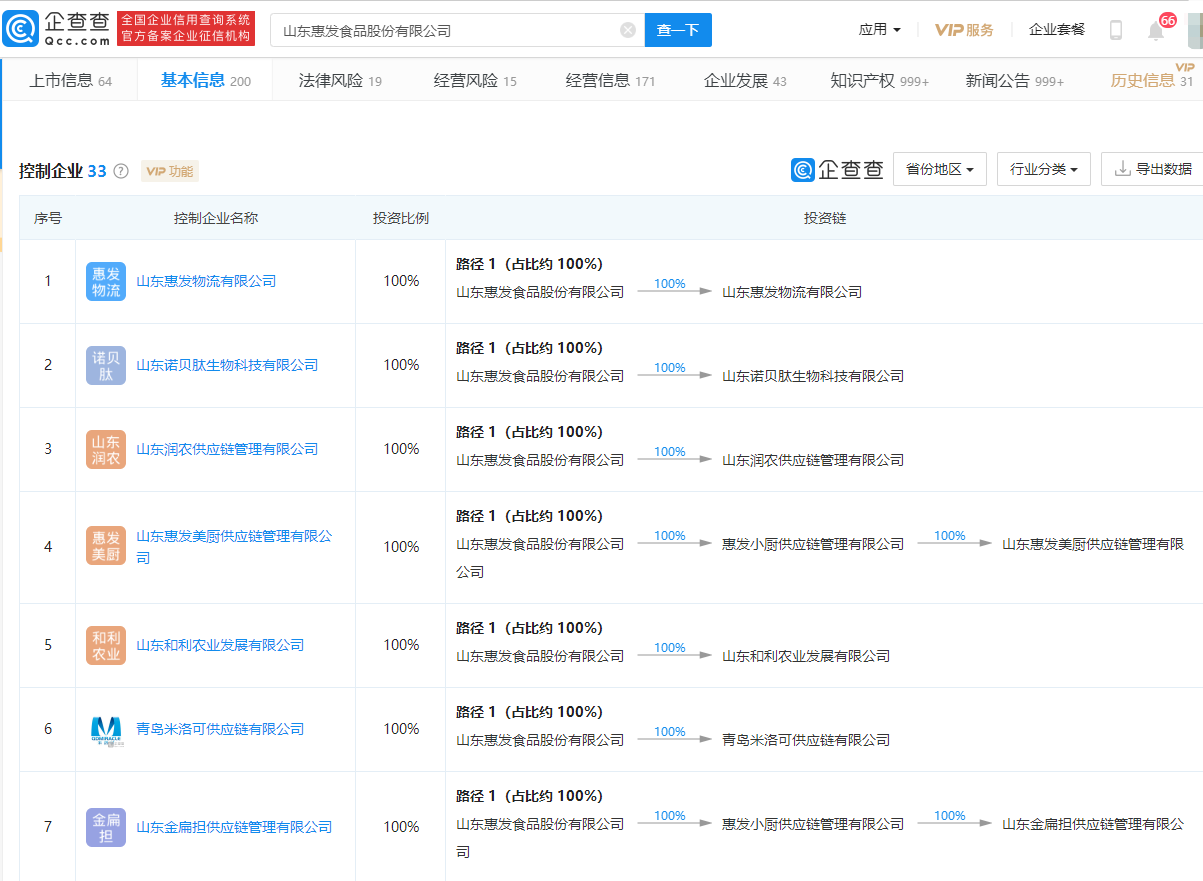Open notifications bell with 66 badge
Viewport: 1203px width, 881px height.
click(x=1157, y=29)
